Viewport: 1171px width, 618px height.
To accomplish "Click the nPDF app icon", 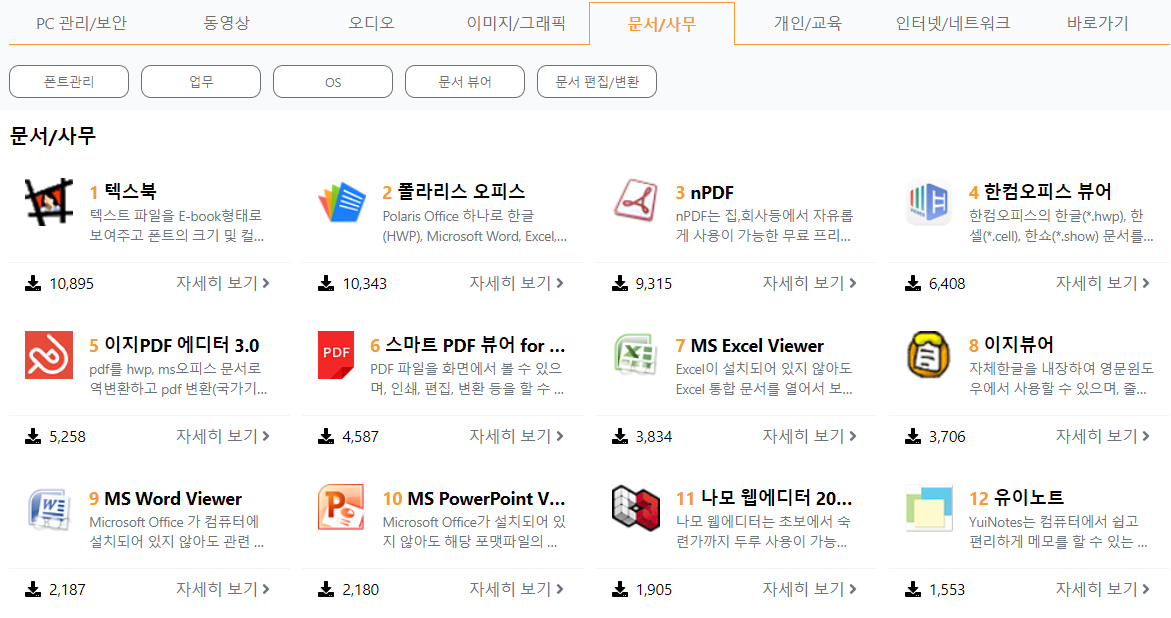I will 636,200.
